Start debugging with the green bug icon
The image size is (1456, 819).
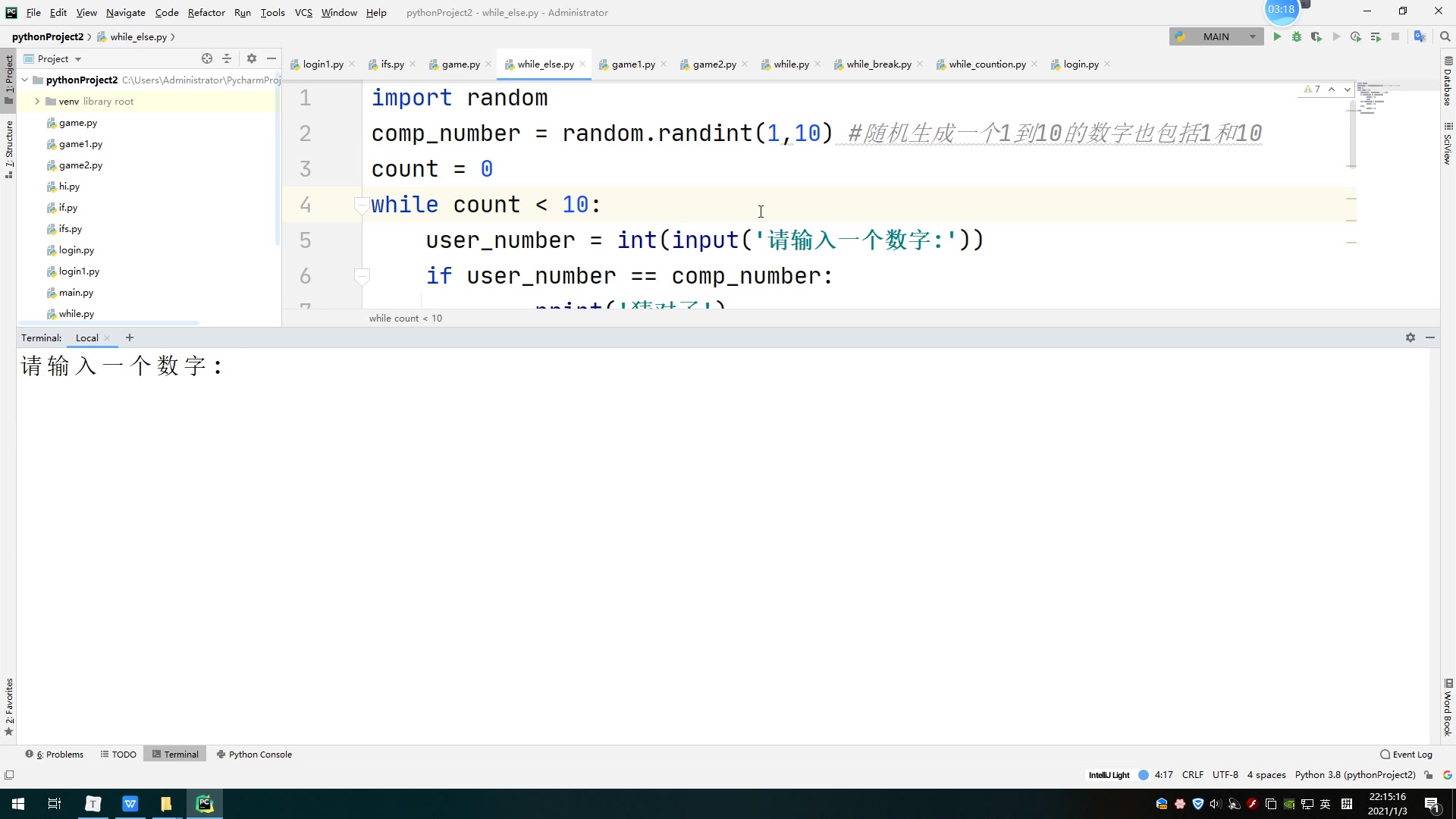pyautogui.click(x=1297, y=36)
